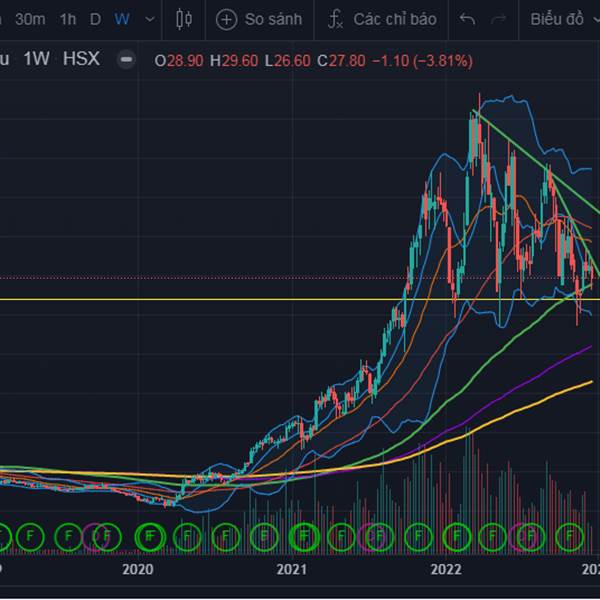Open the financial event marker below 2020
Viewport: 600px width, 600px height.
[x=150, y=536]
